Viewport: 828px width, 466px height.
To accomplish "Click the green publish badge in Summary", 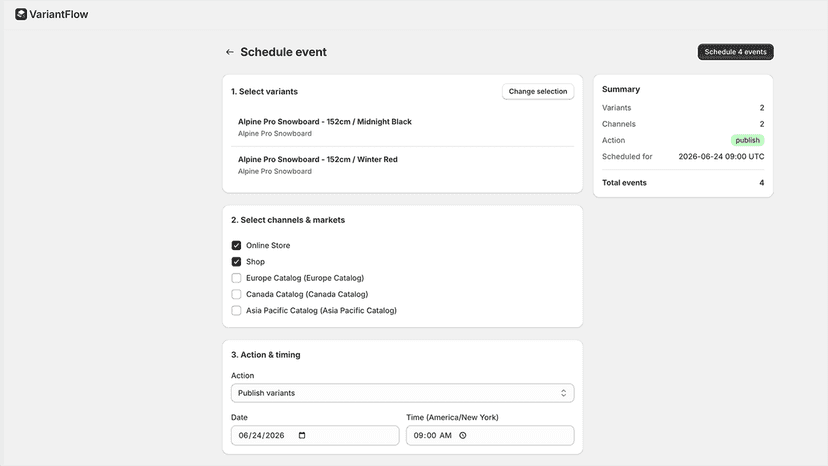I will tap(747, 140).
